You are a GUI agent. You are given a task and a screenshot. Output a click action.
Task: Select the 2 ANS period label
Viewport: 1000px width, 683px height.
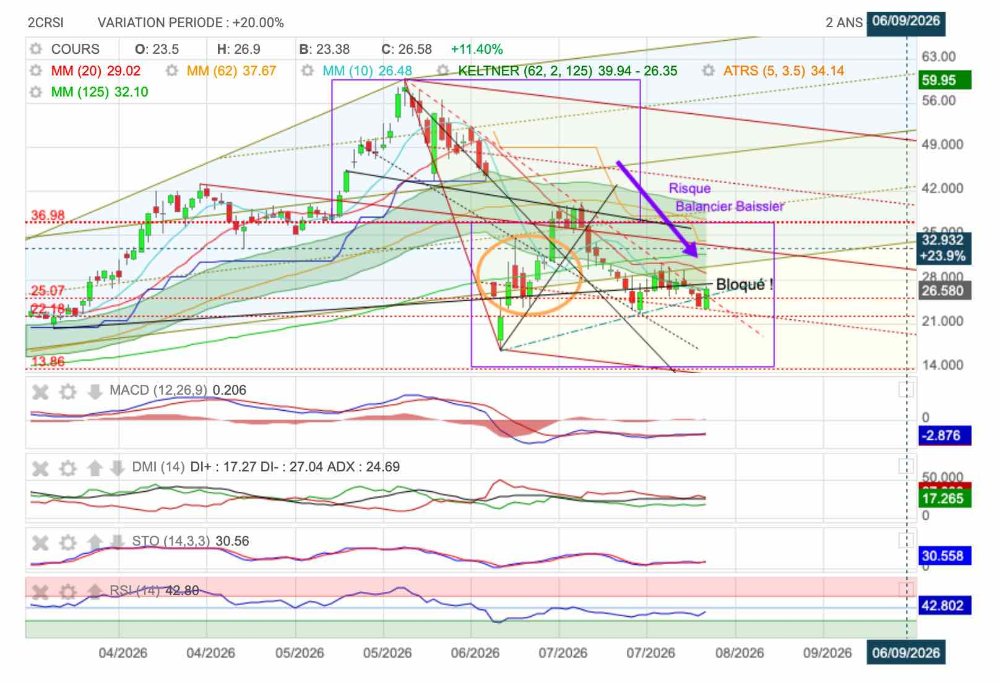[843, 22]
